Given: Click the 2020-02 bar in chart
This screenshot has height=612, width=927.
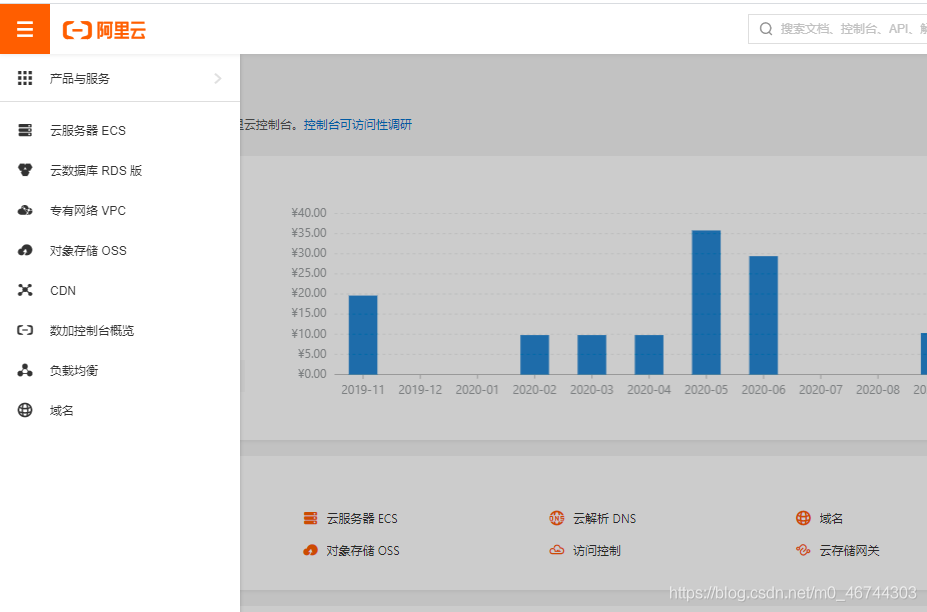Looking at the screenshot, I should (534, 354).
